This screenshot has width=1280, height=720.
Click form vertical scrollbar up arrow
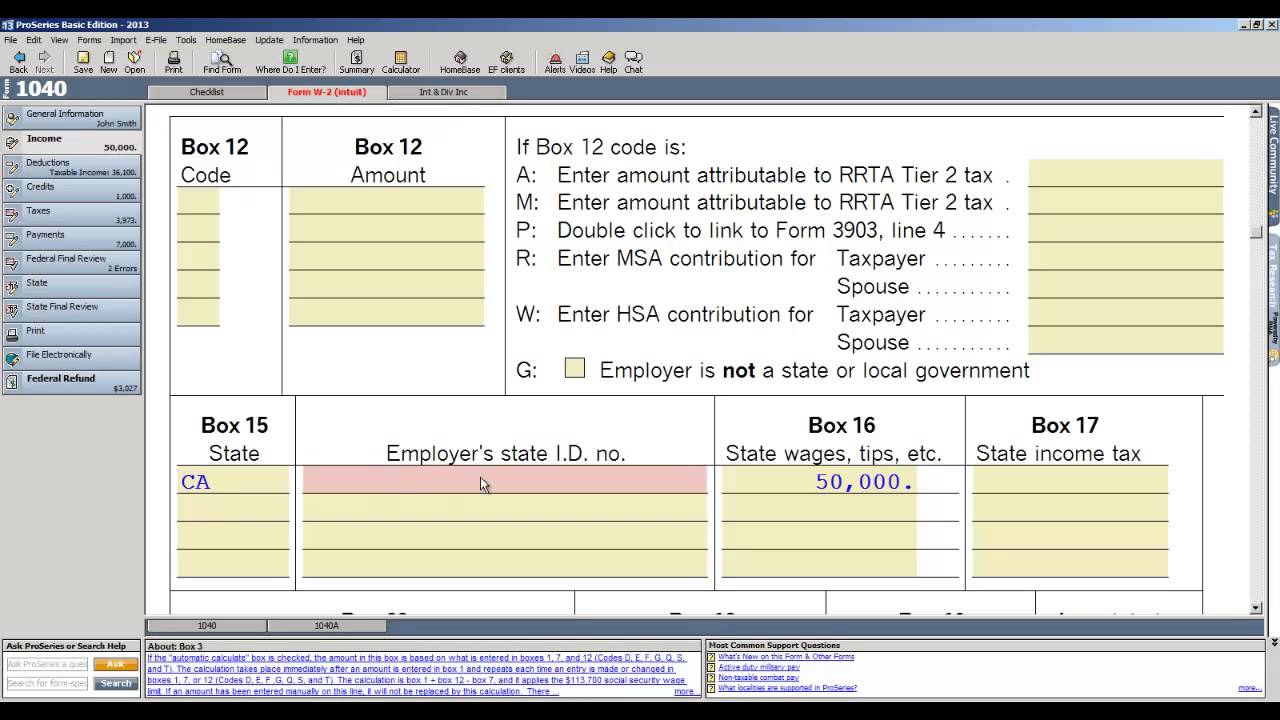tap(1256, 112)
